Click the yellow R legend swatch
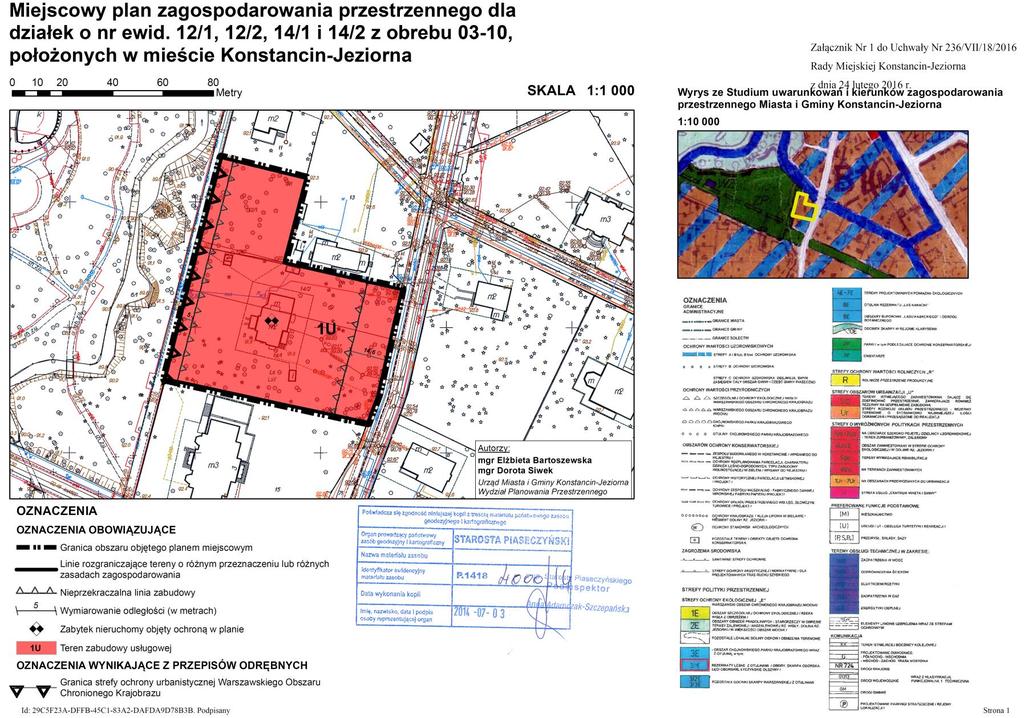 tap(844, 380)
